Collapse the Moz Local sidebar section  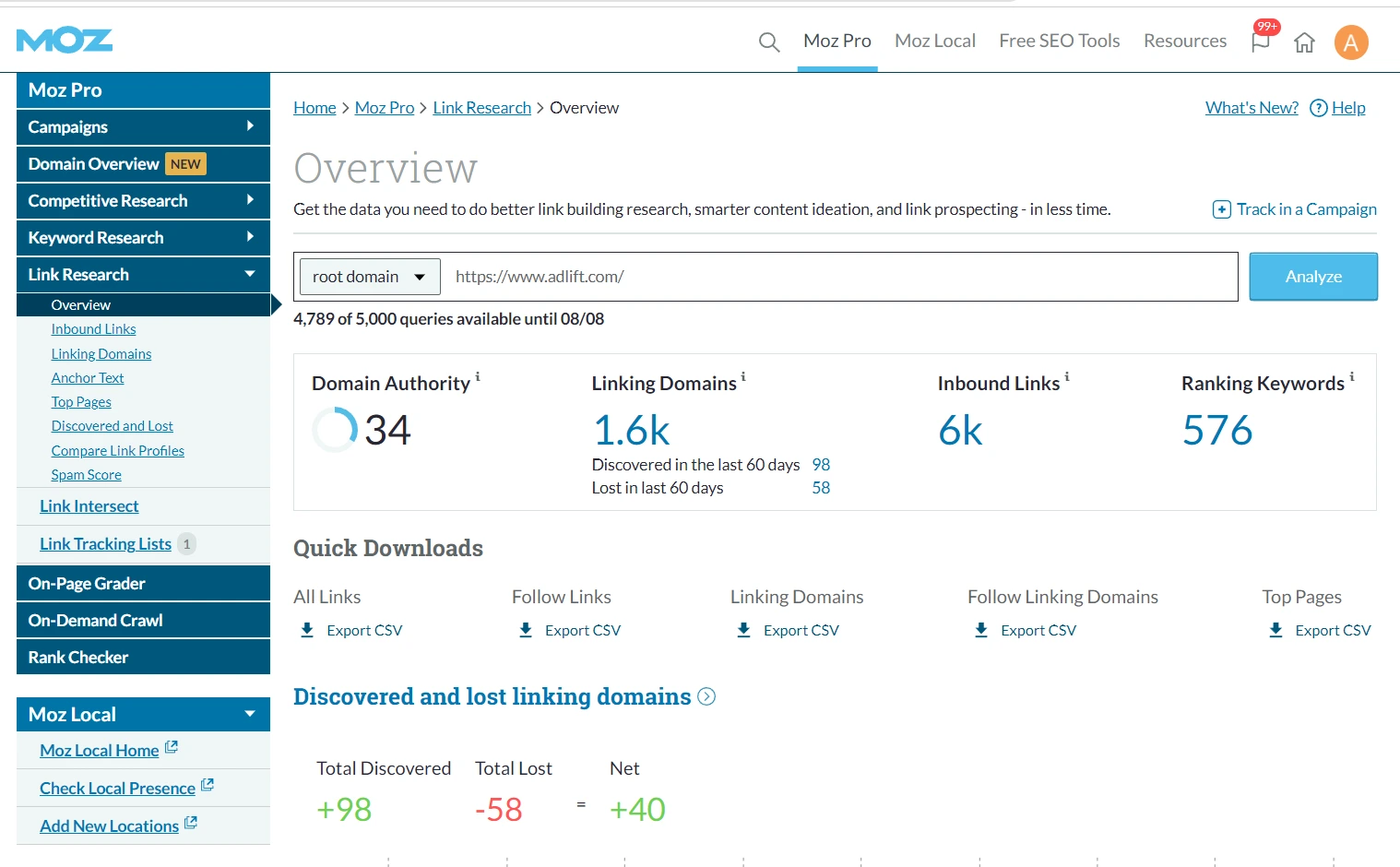click(143, 715)
